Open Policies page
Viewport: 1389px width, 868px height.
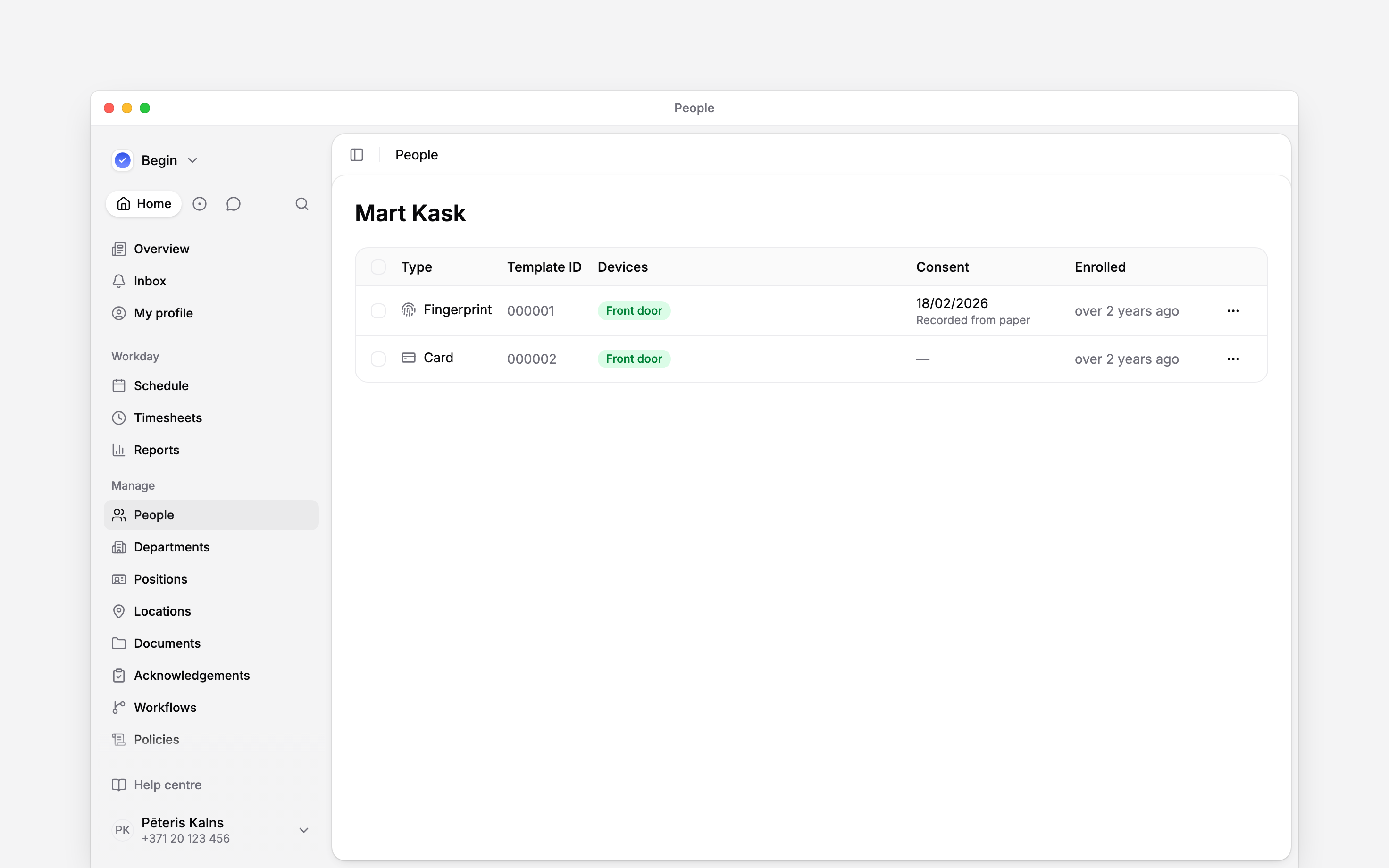pyautogui.click(x=211, y=739)
